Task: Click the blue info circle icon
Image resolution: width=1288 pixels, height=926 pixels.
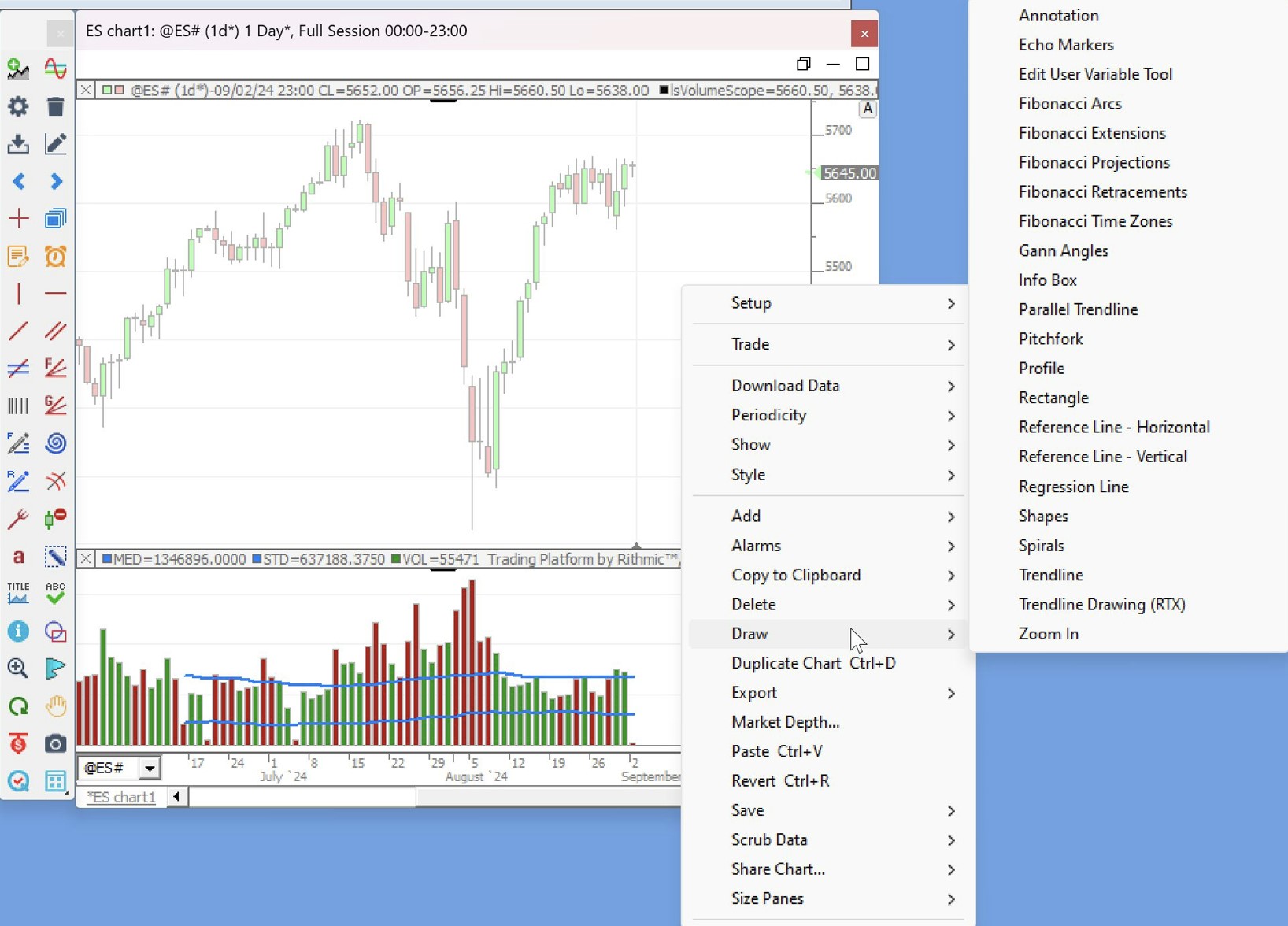Action: point(17,632)
